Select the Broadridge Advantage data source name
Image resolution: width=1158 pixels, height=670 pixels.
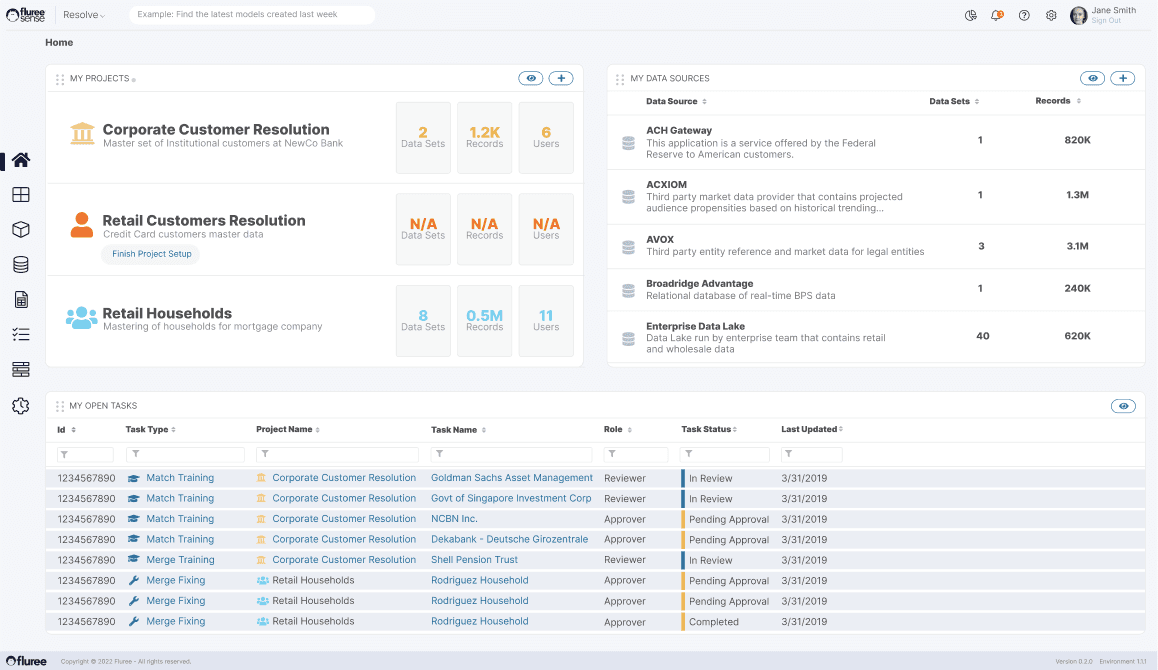coord(699,284)
